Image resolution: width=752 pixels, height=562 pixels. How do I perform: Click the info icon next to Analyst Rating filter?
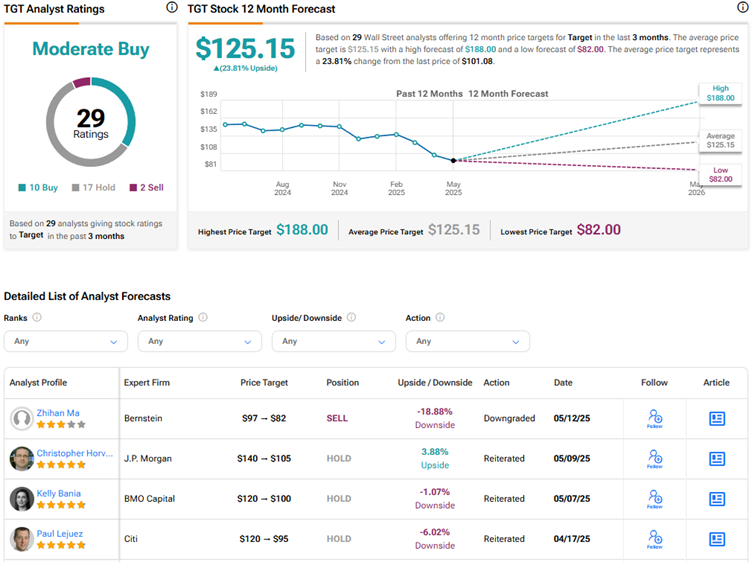coord(203,317)
